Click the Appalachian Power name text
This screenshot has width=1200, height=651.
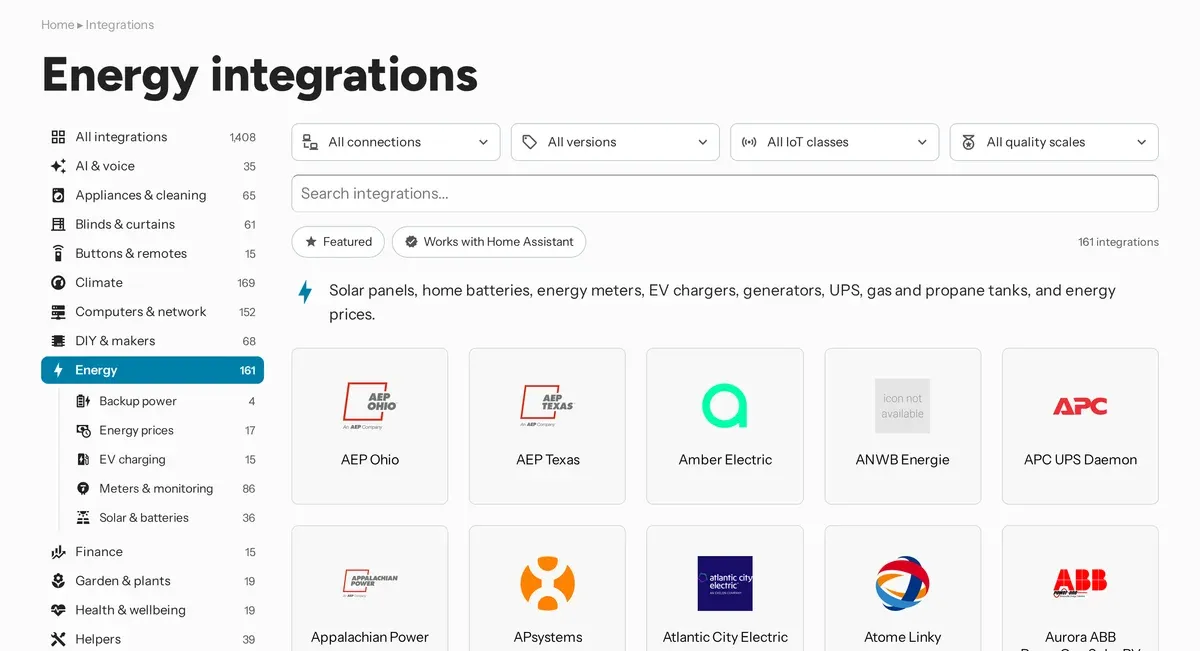click(370, 637)
